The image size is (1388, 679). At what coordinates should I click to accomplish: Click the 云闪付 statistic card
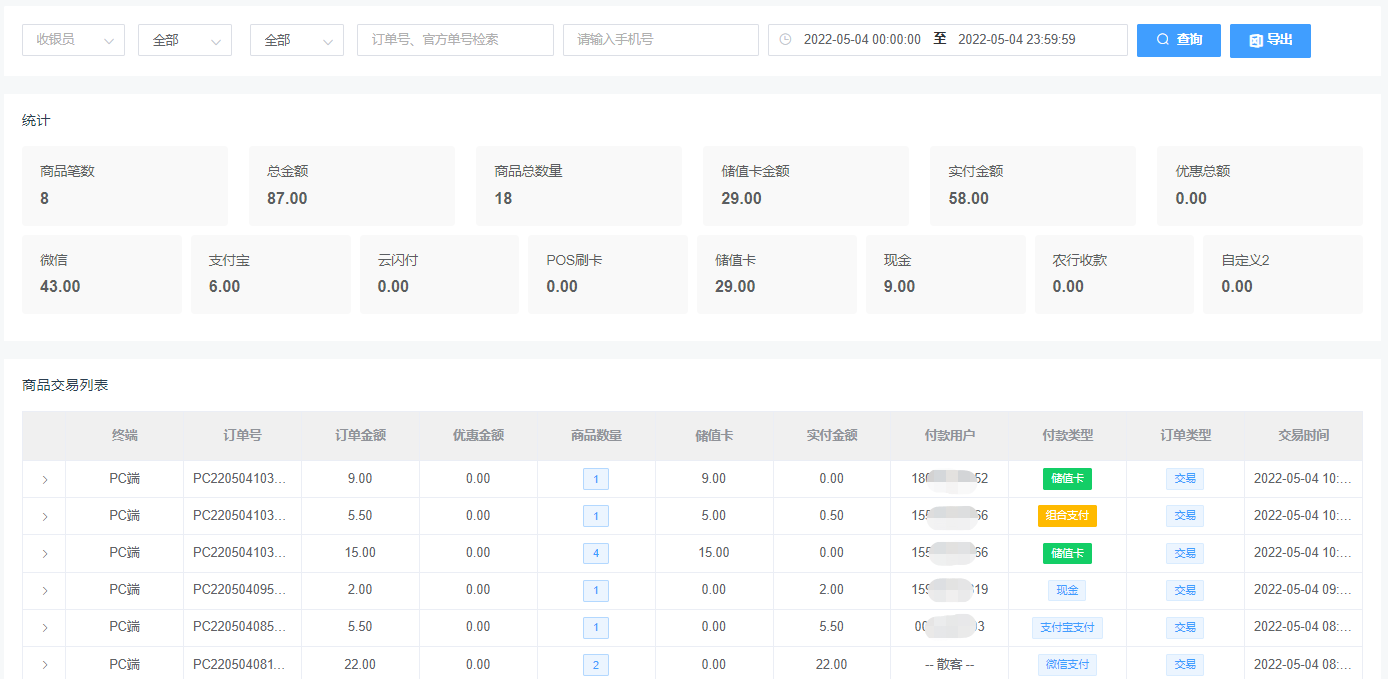pos(439,274)
